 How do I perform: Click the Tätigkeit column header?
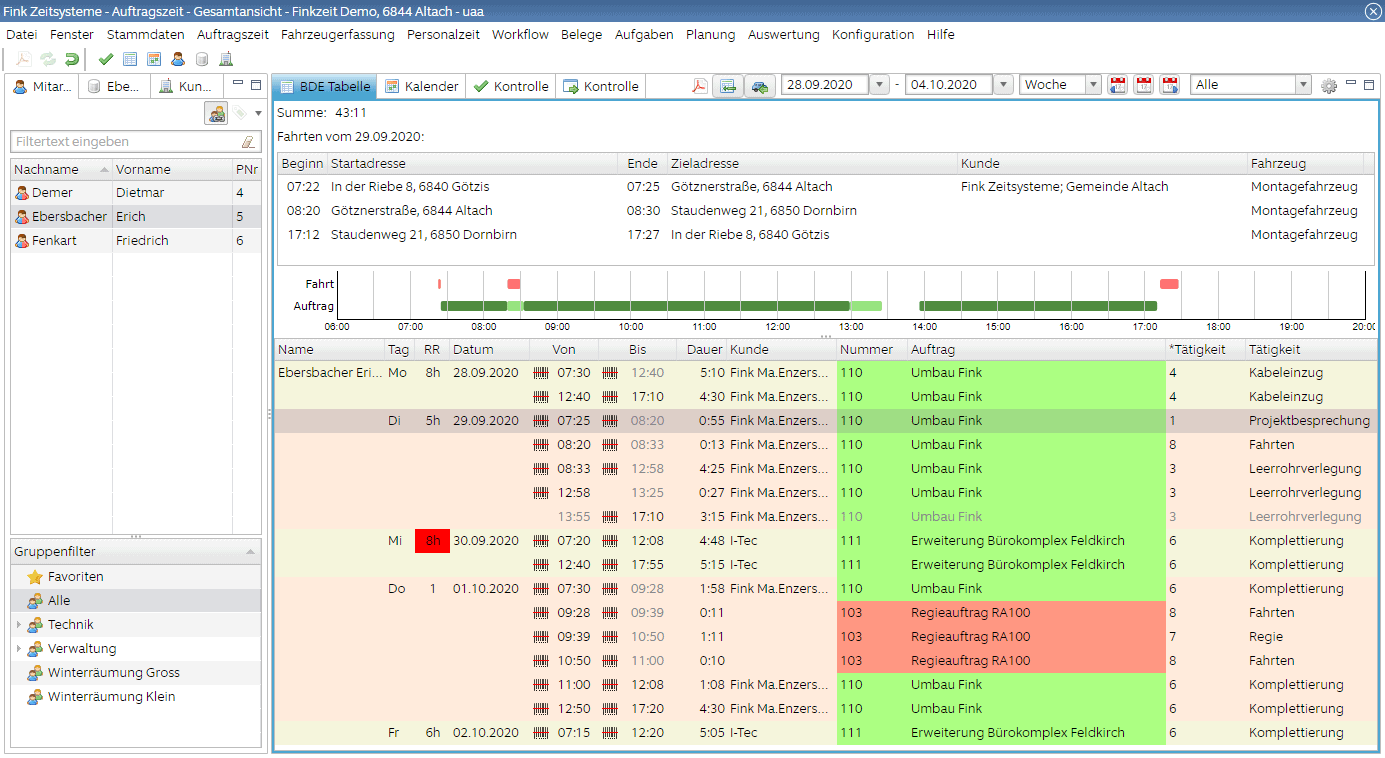coord(1310,350)
